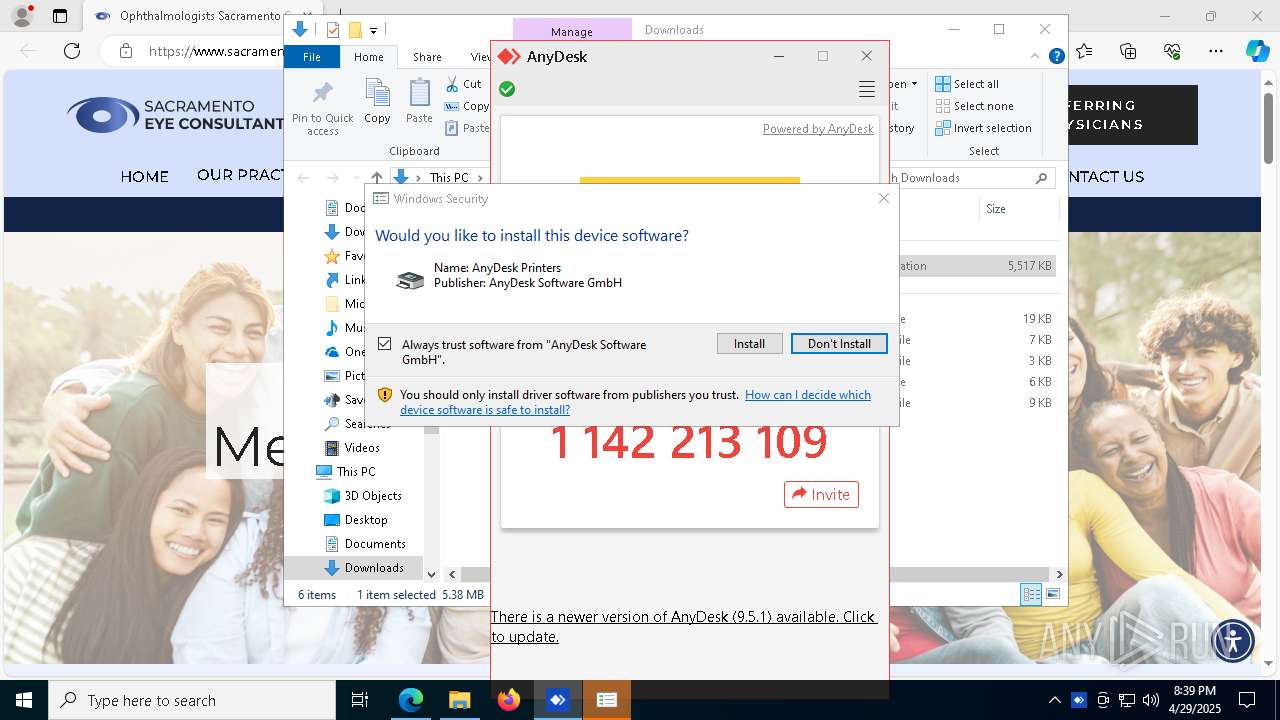Open the Manage ribbon tab

click(572, 31)
